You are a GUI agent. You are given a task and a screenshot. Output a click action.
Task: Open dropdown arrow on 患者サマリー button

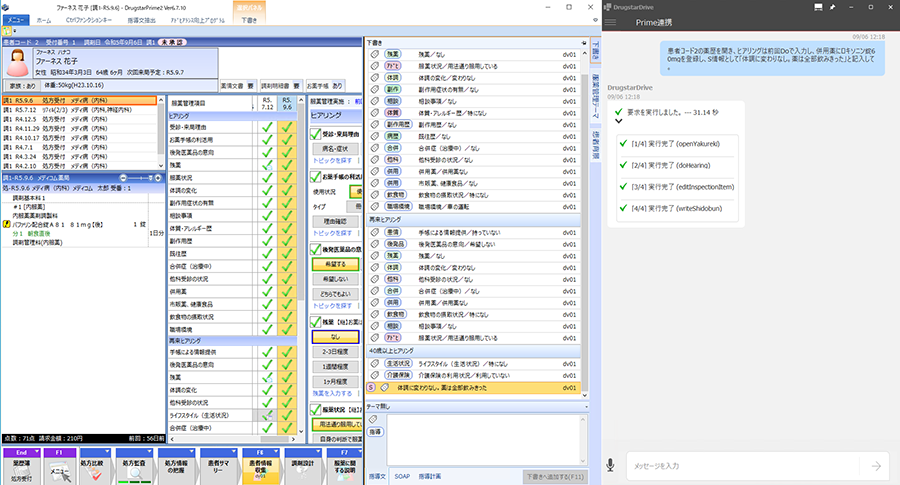coord(234,452)
